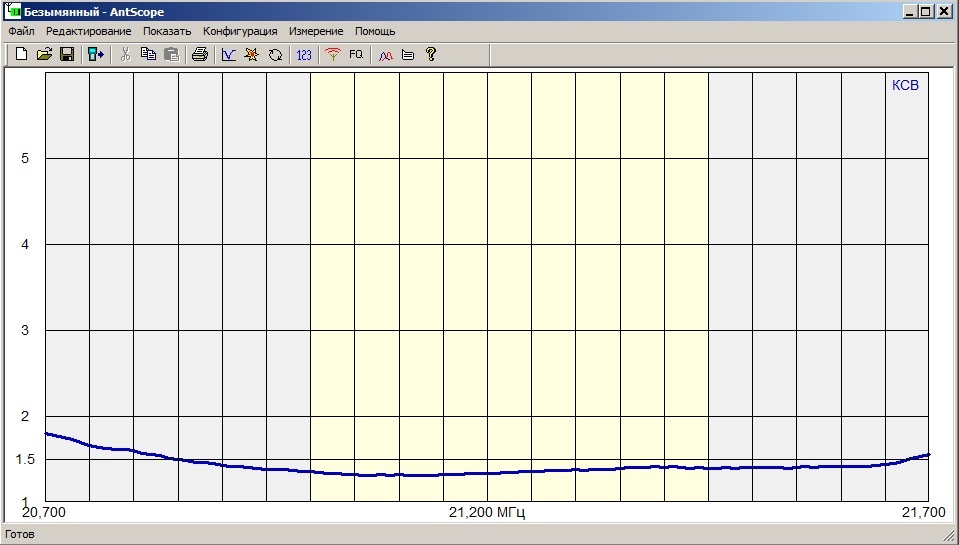Click the Cut scissors icon
959x545 pixels.
pyautogui.click(x=125, y=54)
